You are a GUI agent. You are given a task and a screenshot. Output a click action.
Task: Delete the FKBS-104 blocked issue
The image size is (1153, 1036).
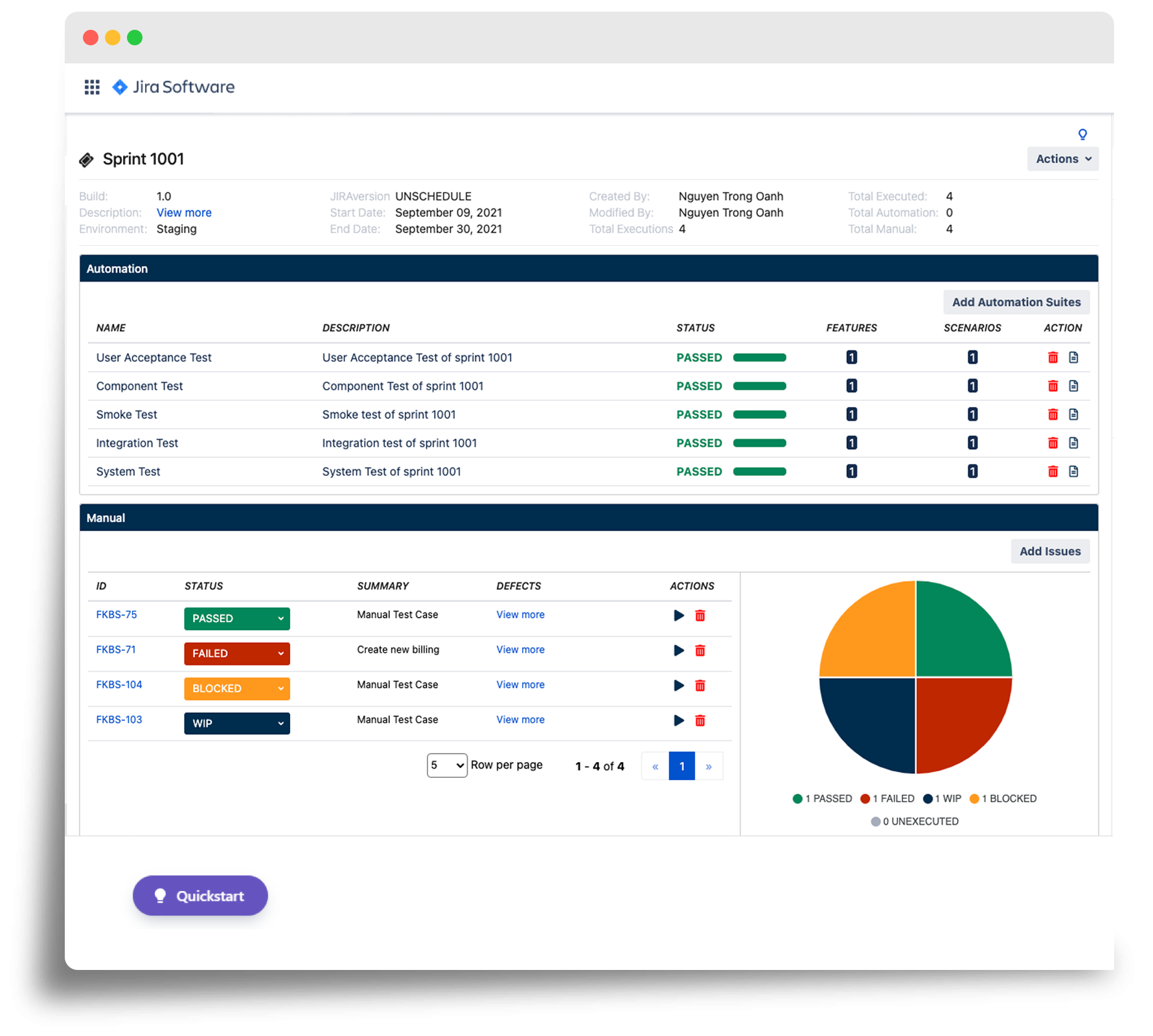700,686
